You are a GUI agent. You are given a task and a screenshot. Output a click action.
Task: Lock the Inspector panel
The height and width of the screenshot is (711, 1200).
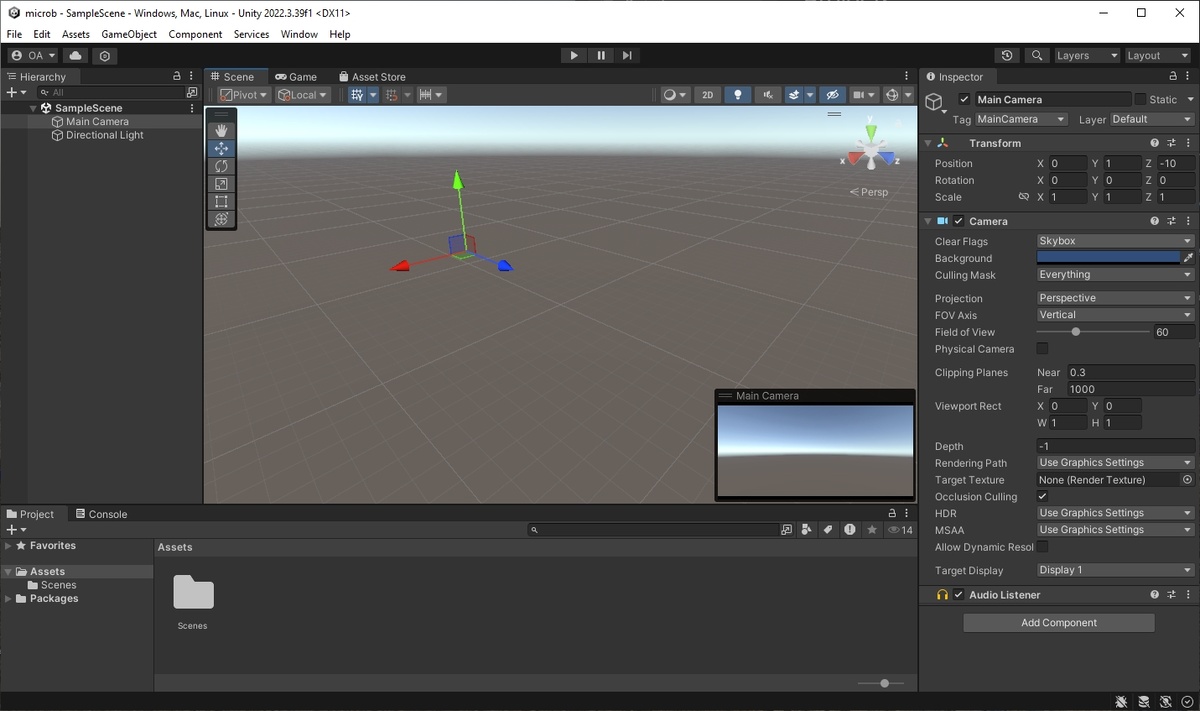[x=1173, y=77]
